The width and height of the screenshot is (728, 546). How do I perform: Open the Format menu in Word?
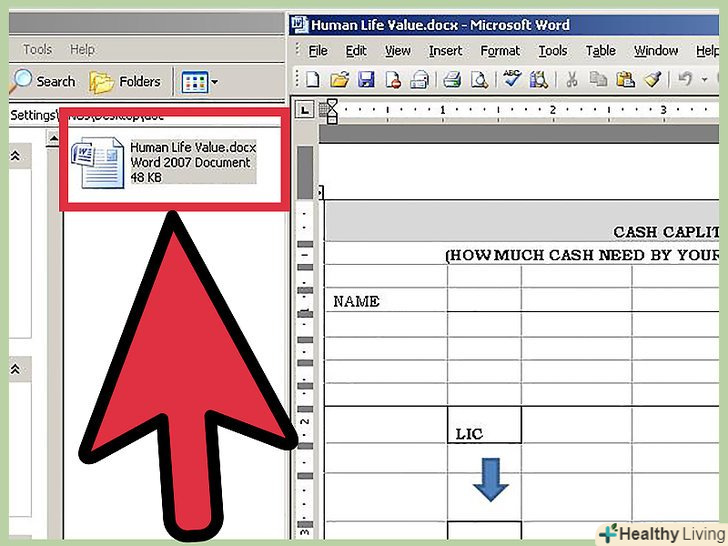click(x=500, y=51)
